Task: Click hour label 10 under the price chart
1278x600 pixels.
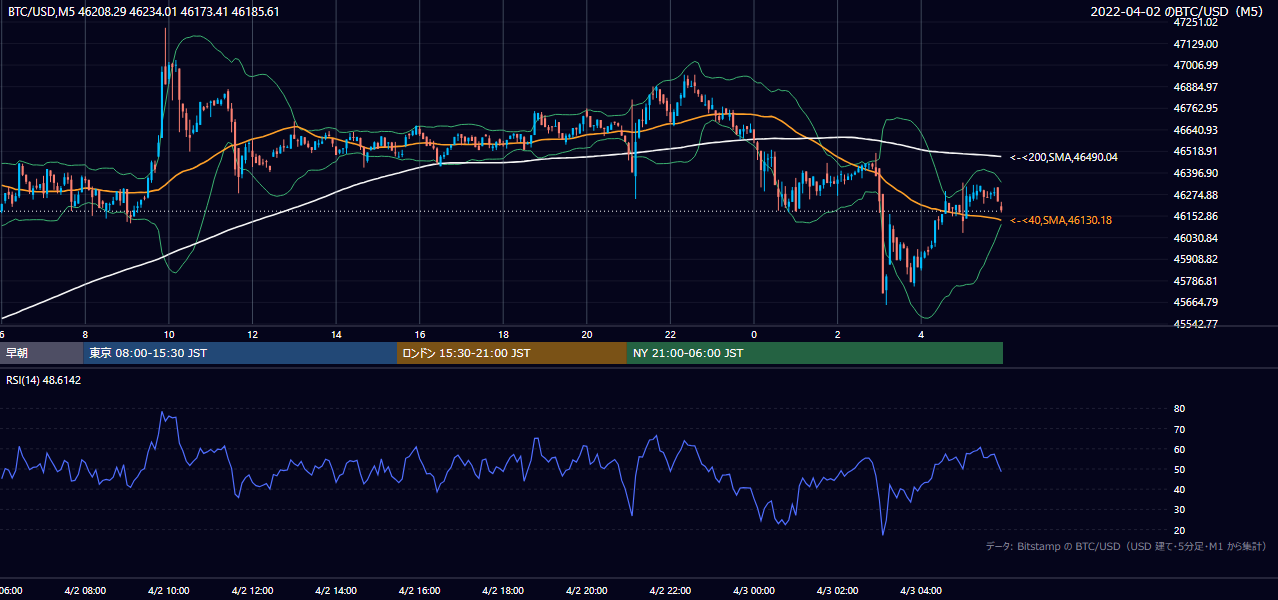Action: click(x=169, y=334)
